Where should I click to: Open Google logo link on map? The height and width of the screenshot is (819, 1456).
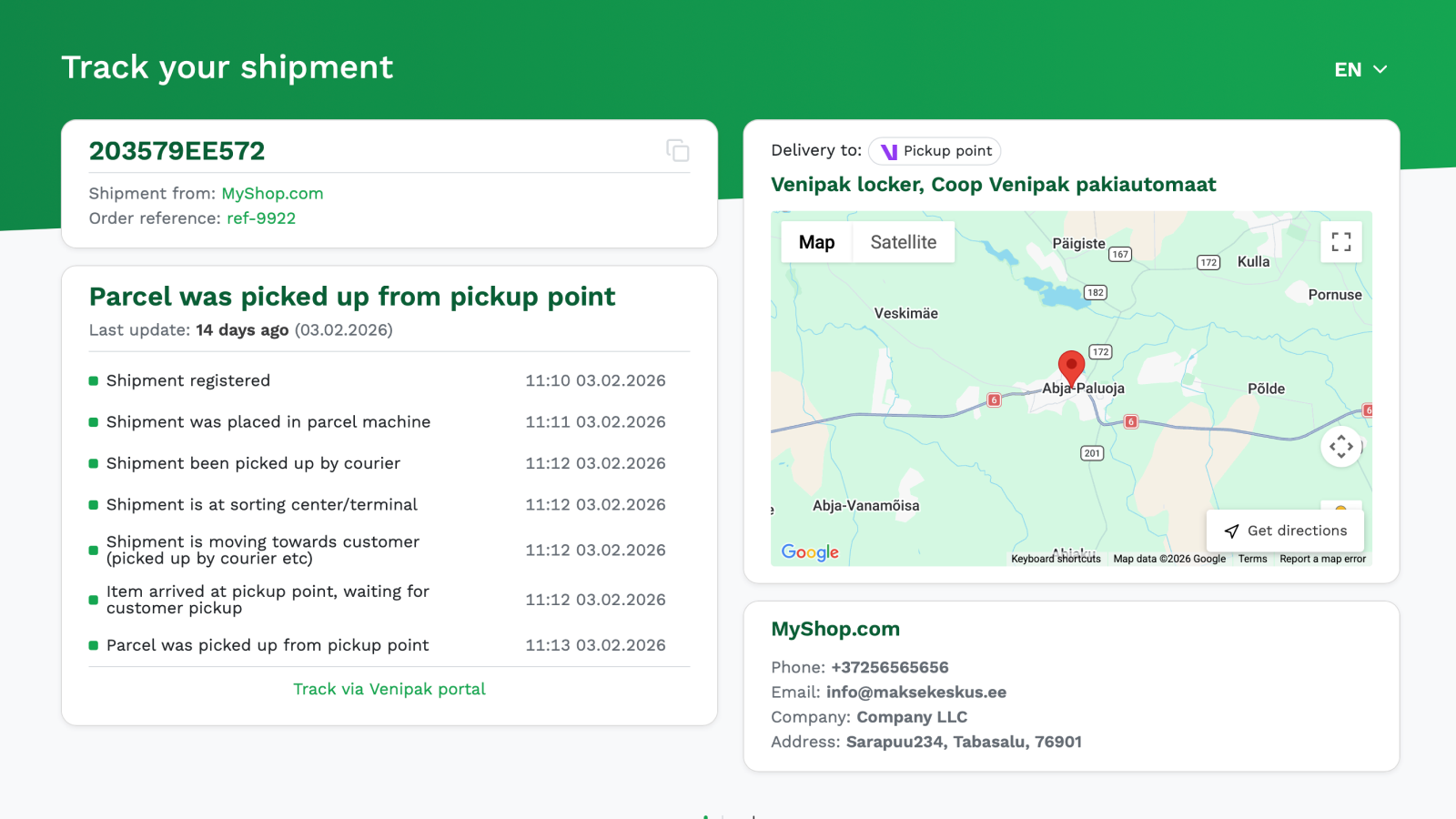click(810, 552)
